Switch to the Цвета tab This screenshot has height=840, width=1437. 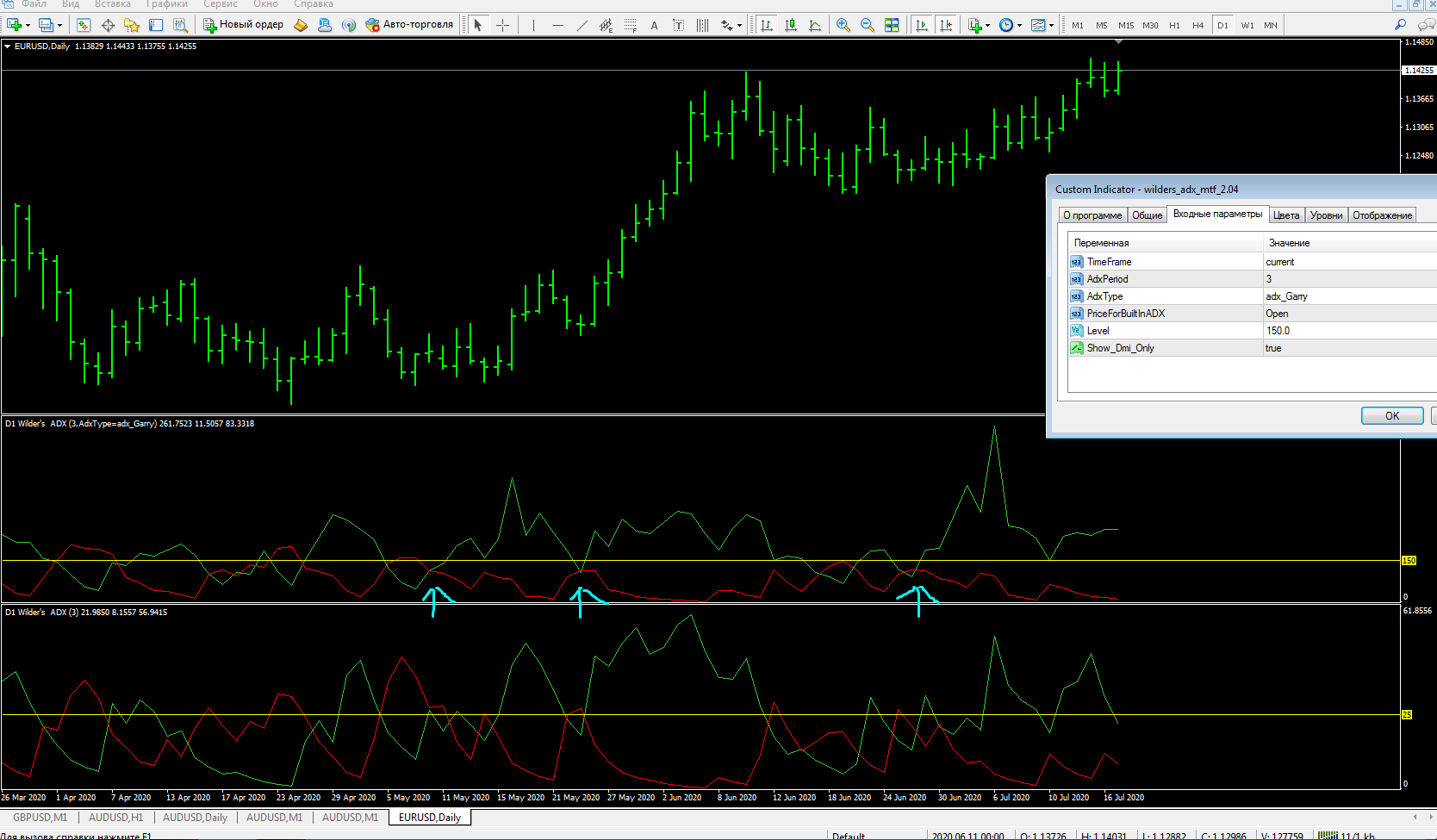(x=1286, y=215)
